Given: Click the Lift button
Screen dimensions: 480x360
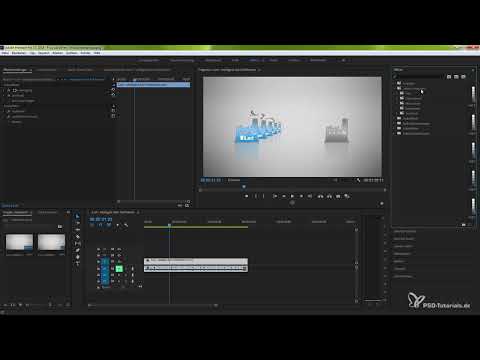Looking at the screenshot, I should click(x=320, y=196).
